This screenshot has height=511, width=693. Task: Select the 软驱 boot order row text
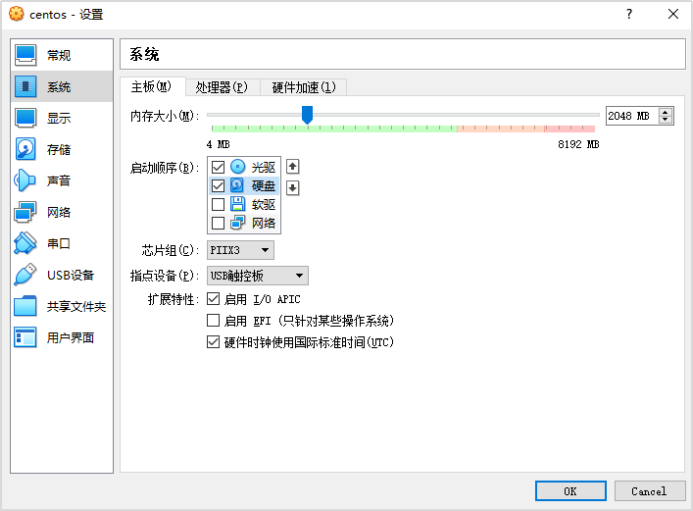[x=263, y=205]
